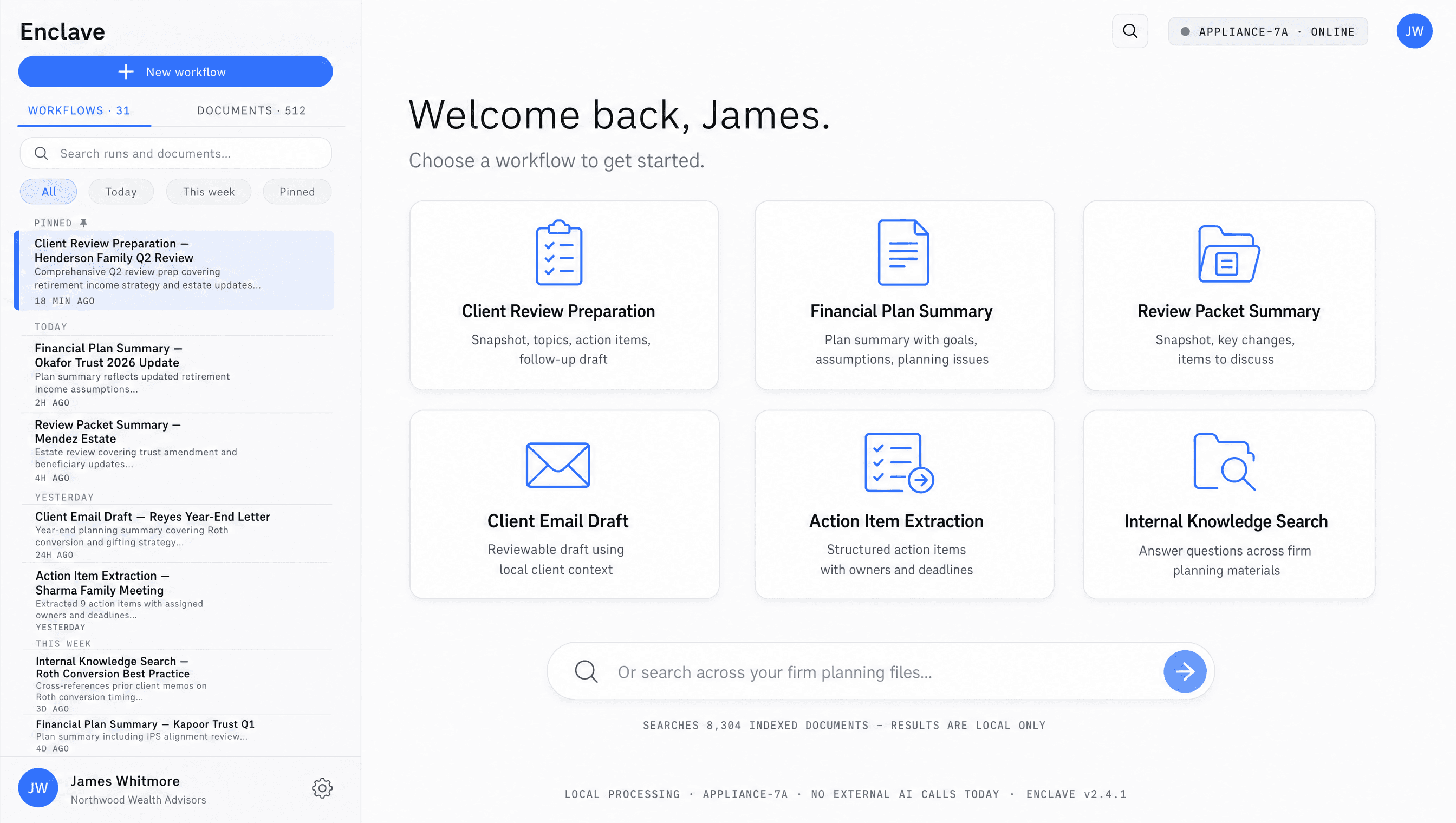1456x823 pixels.
Task: Click the plus icon in New workflow button
Action: point(126,72)
